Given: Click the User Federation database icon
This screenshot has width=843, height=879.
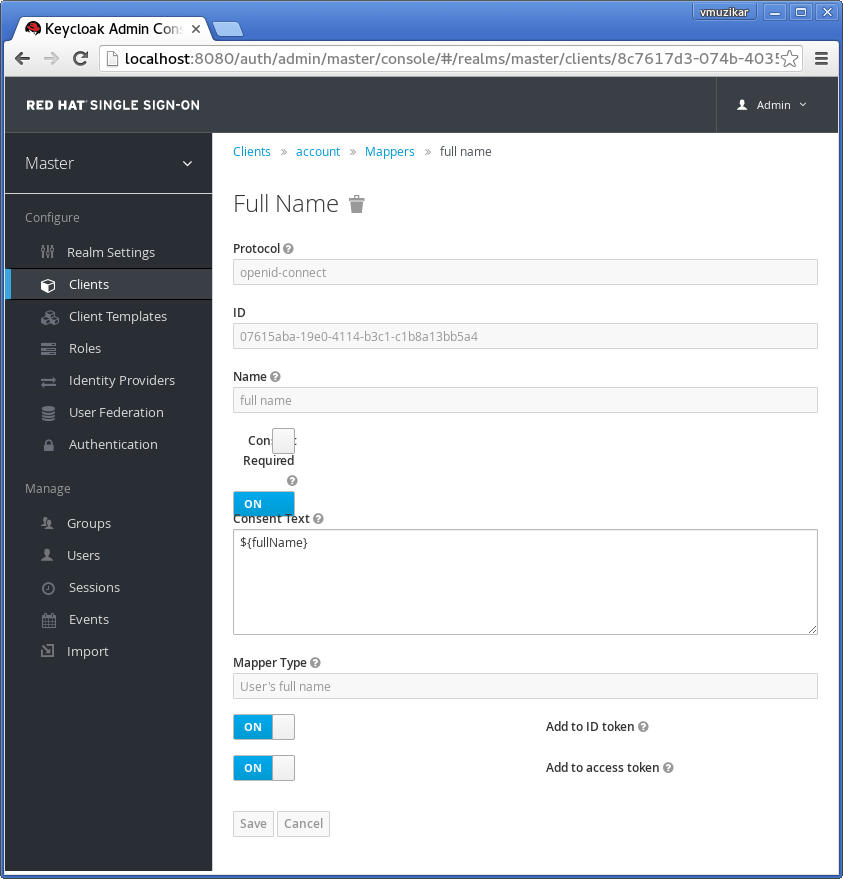Looking at the screenshot, I should point(48,414).
